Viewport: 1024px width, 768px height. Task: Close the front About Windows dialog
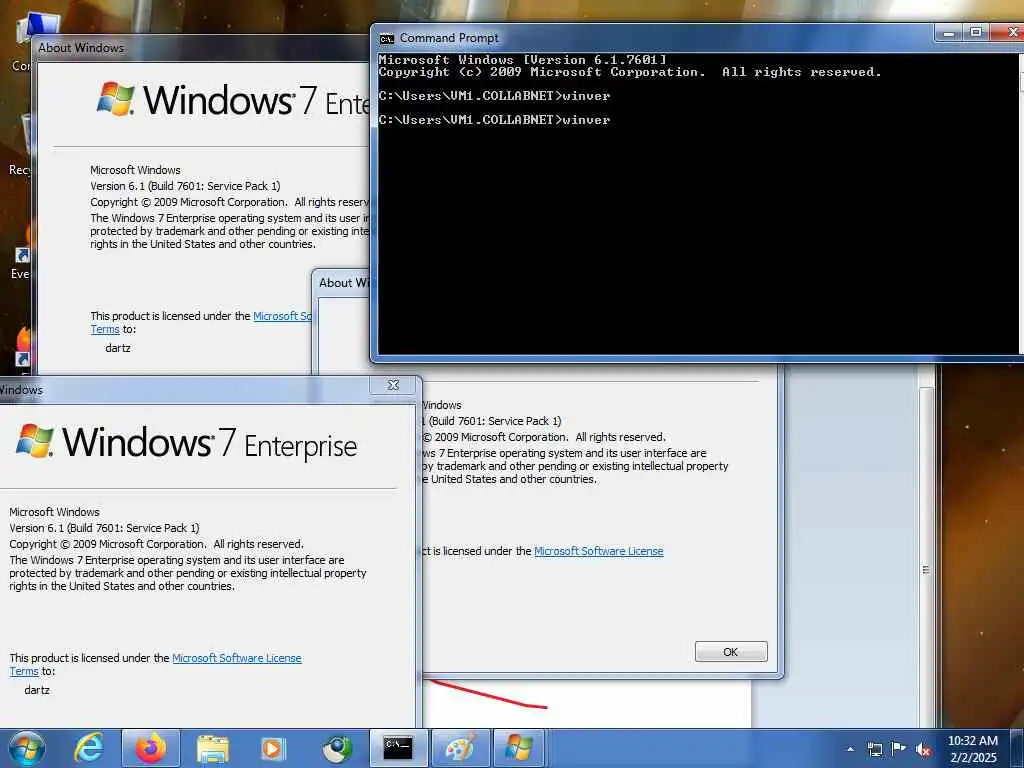click(x=393, y=385)
